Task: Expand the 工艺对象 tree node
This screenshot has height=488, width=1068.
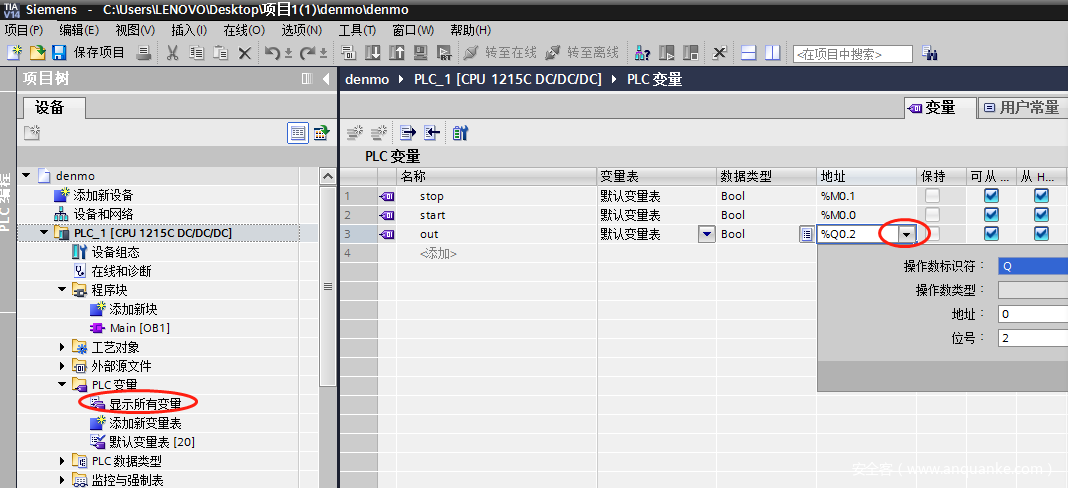Action: tap(63, 347)
